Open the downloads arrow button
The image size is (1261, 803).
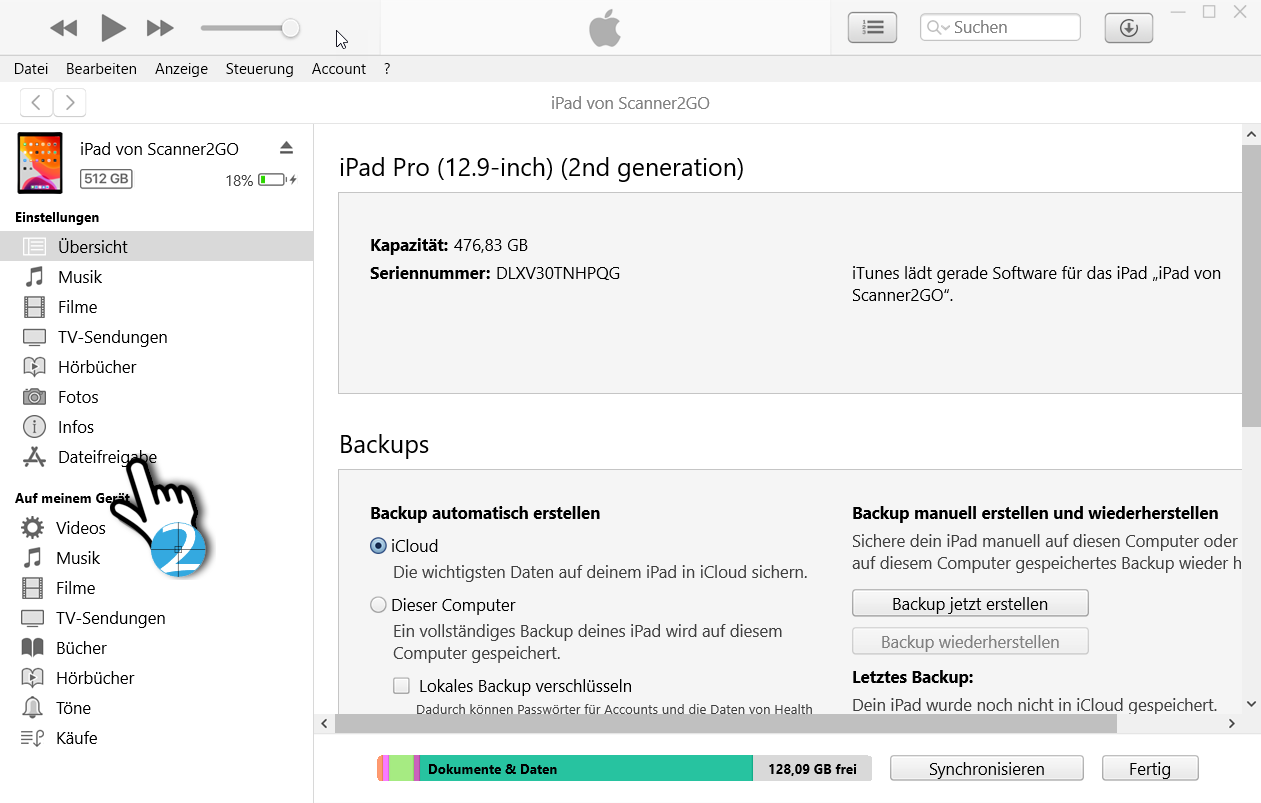coord(1129,28)
